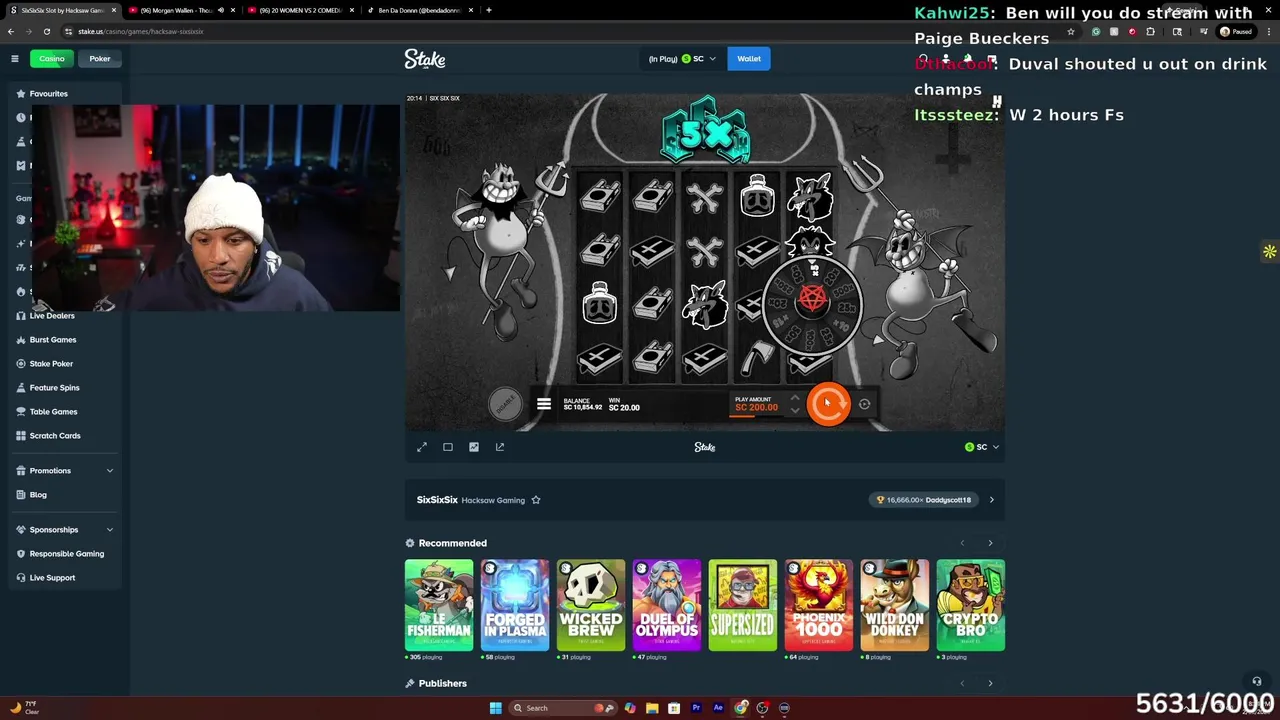Open Duel of Olympus game thumbnail
The image size is (1280, 720).
click(x=667, y=605)
